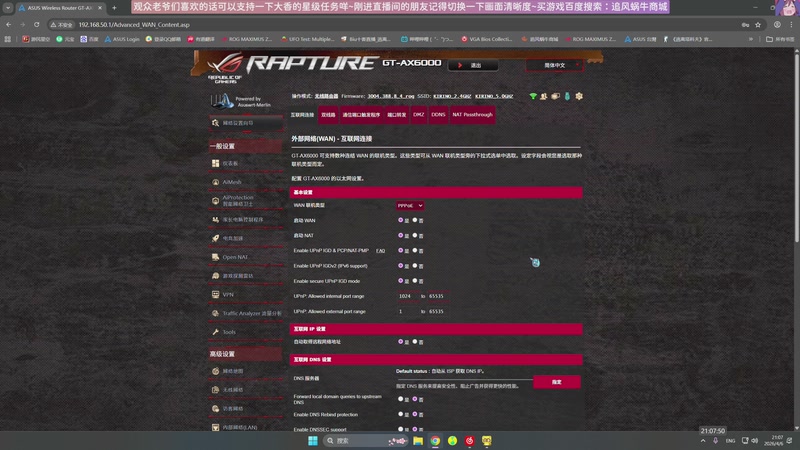The width and height of the screenshot is (800, 450).
Task: Click the network device status icon
Action: tap(555, 96)
